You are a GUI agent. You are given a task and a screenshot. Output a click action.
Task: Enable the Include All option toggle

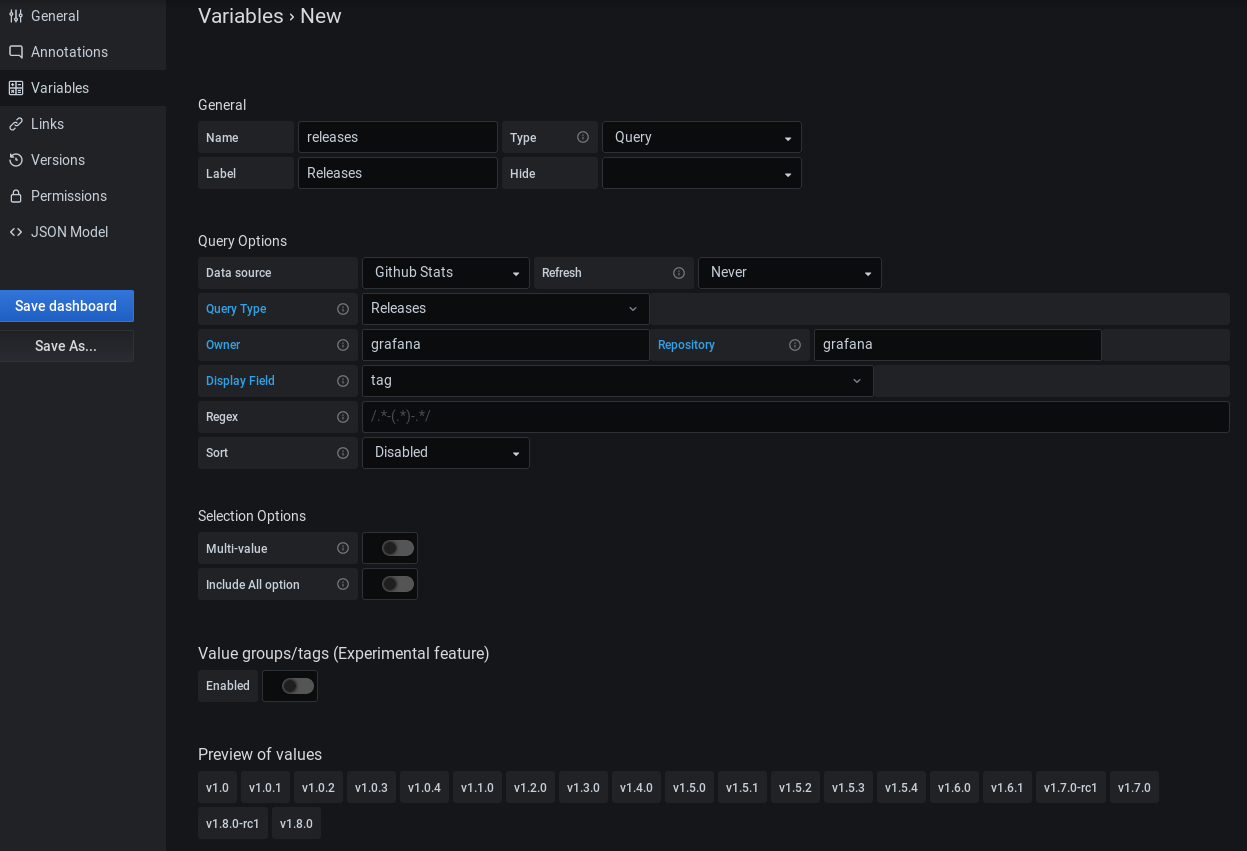coord(390,583)
